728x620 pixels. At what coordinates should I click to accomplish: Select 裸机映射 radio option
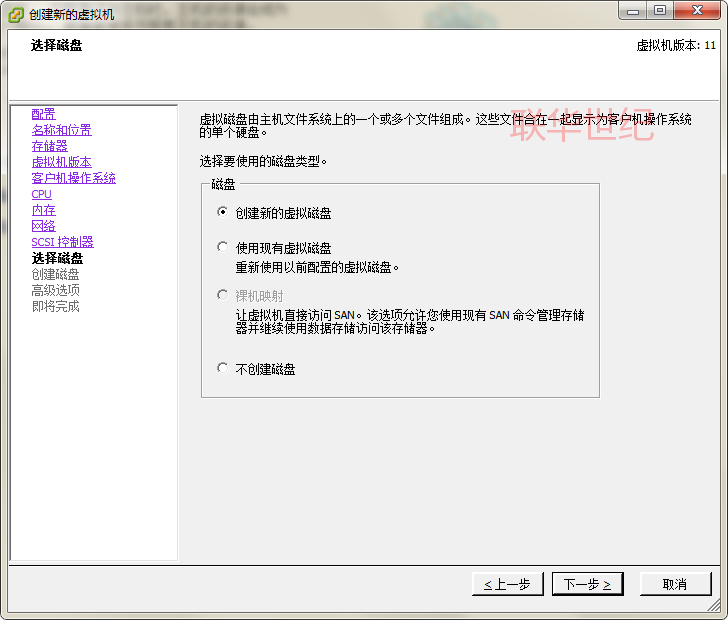pyautogui.click(x=223, y=295)
